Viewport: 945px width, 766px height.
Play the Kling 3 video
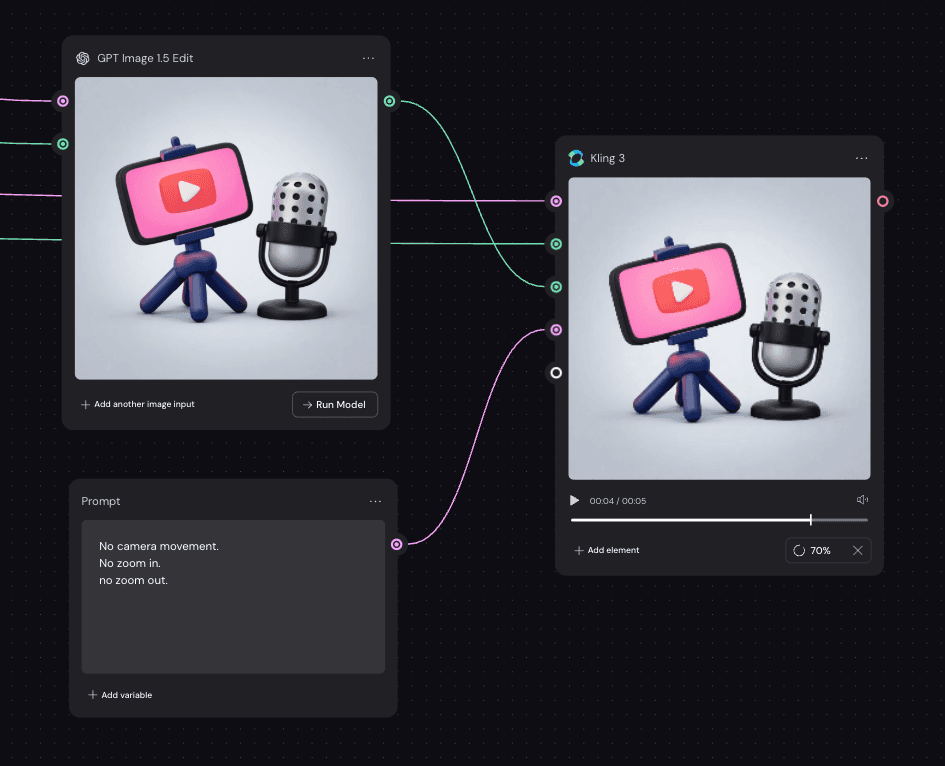574,501
